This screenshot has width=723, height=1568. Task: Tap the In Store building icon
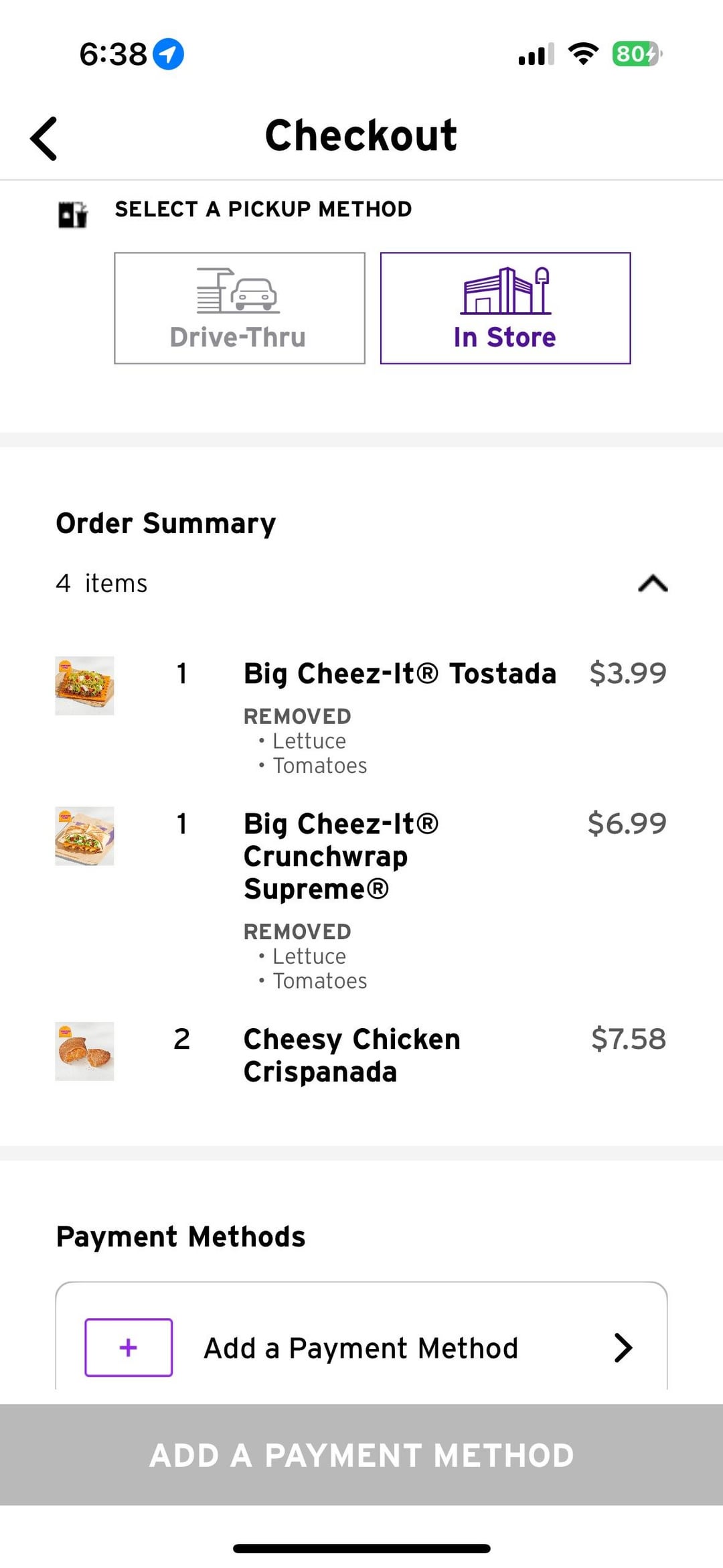click(505, 291)
